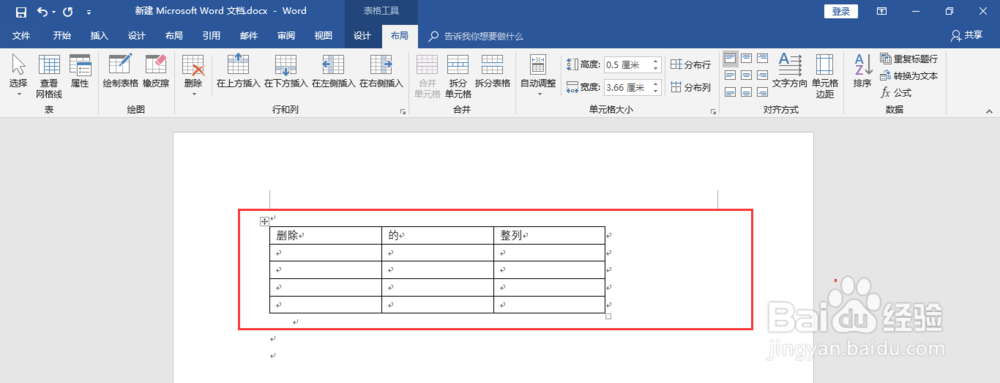Screen dimensions: 1000x383
Task: Switch to the Review (审阅) tab
Action: click(x=286, y=36)
